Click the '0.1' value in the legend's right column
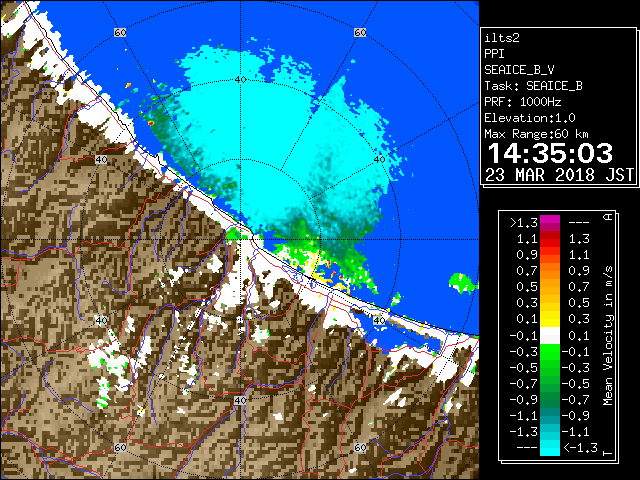 point(579,336)
